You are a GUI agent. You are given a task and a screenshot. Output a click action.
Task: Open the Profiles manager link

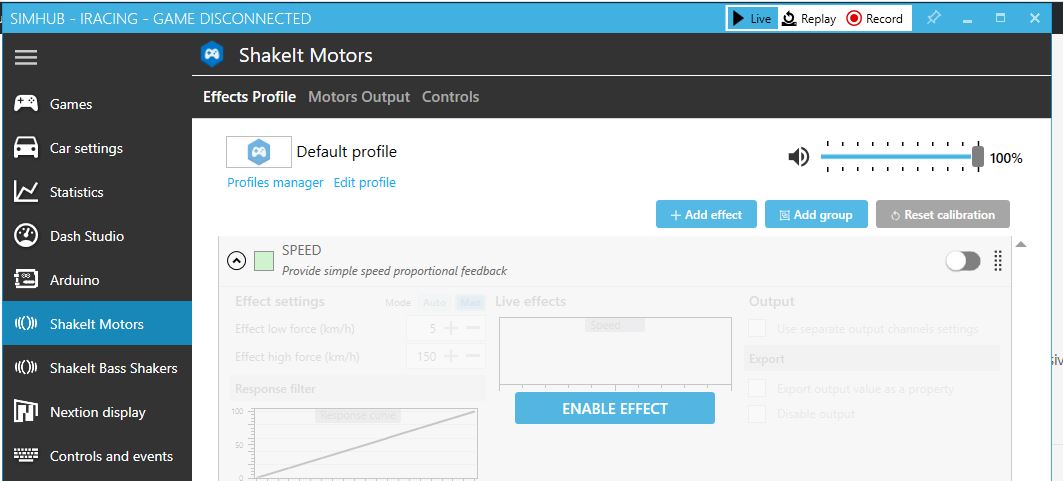point(275,183)
